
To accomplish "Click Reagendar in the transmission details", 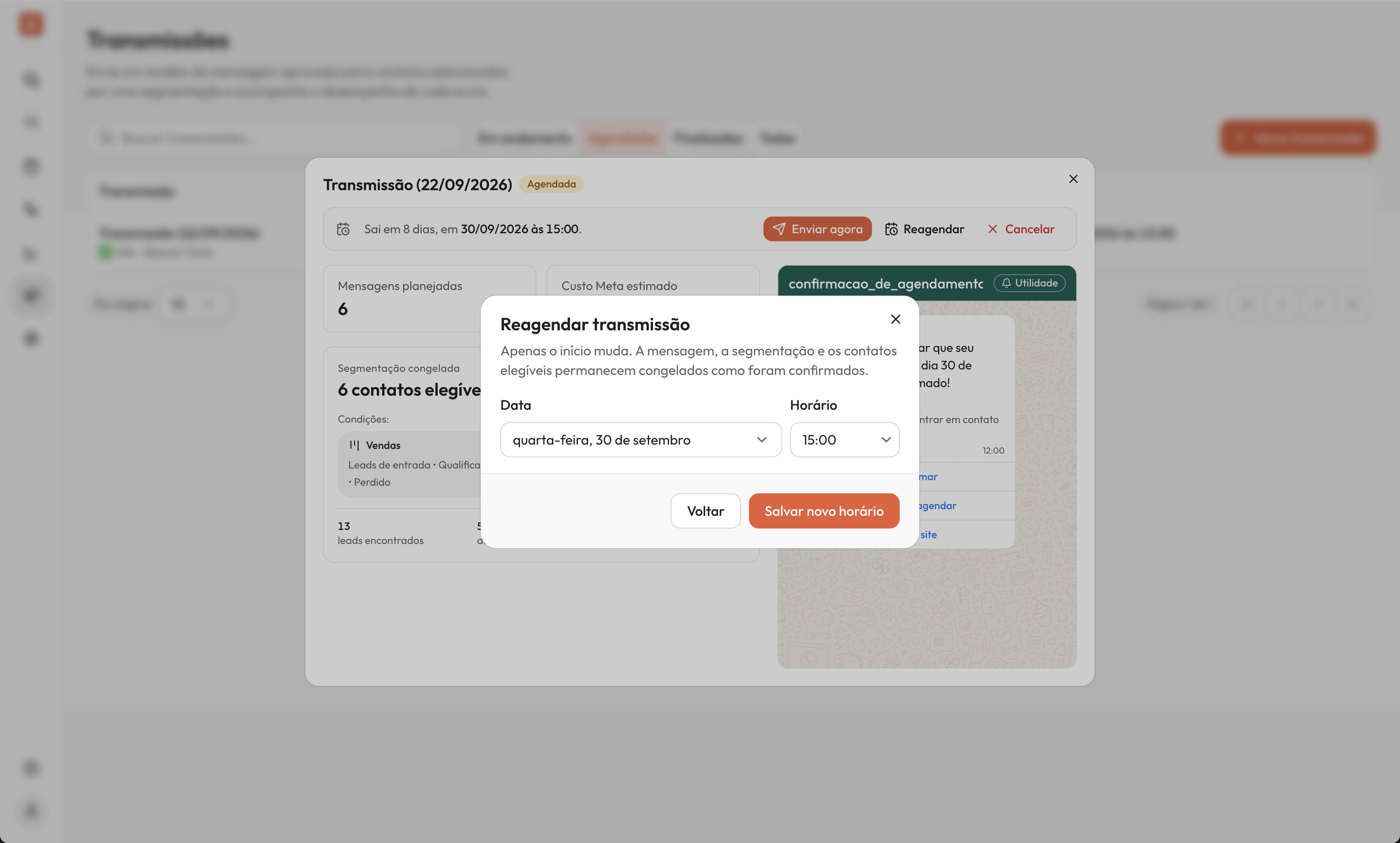I will coord(924,229).
